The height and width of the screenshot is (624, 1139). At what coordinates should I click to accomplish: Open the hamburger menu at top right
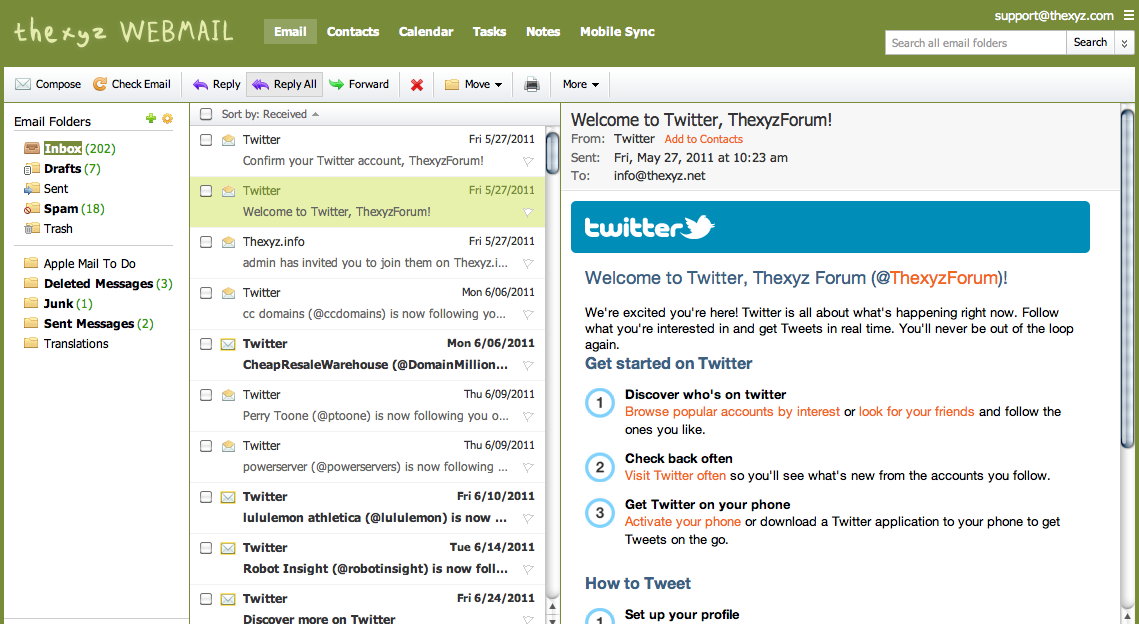pos(1127,15)
